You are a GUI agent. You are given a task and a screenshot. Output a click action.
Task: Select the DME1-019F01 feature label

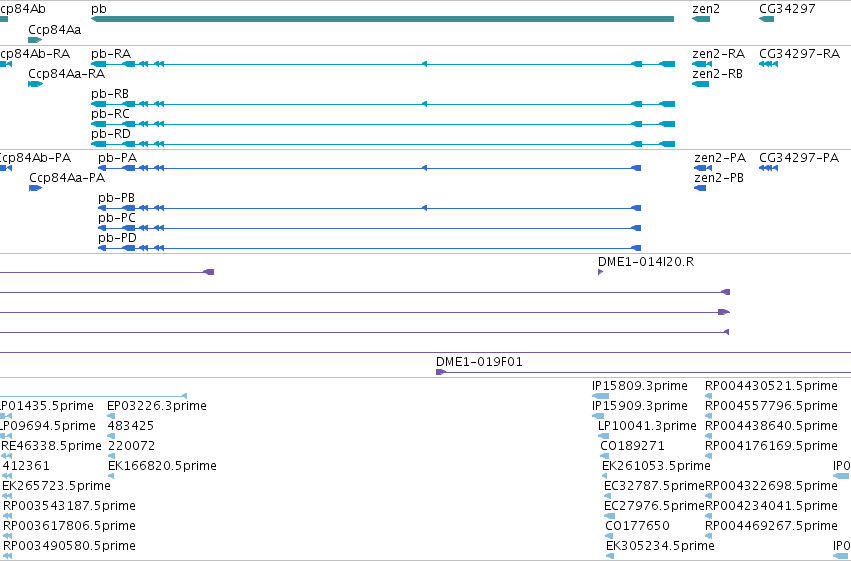pos(479,362)
